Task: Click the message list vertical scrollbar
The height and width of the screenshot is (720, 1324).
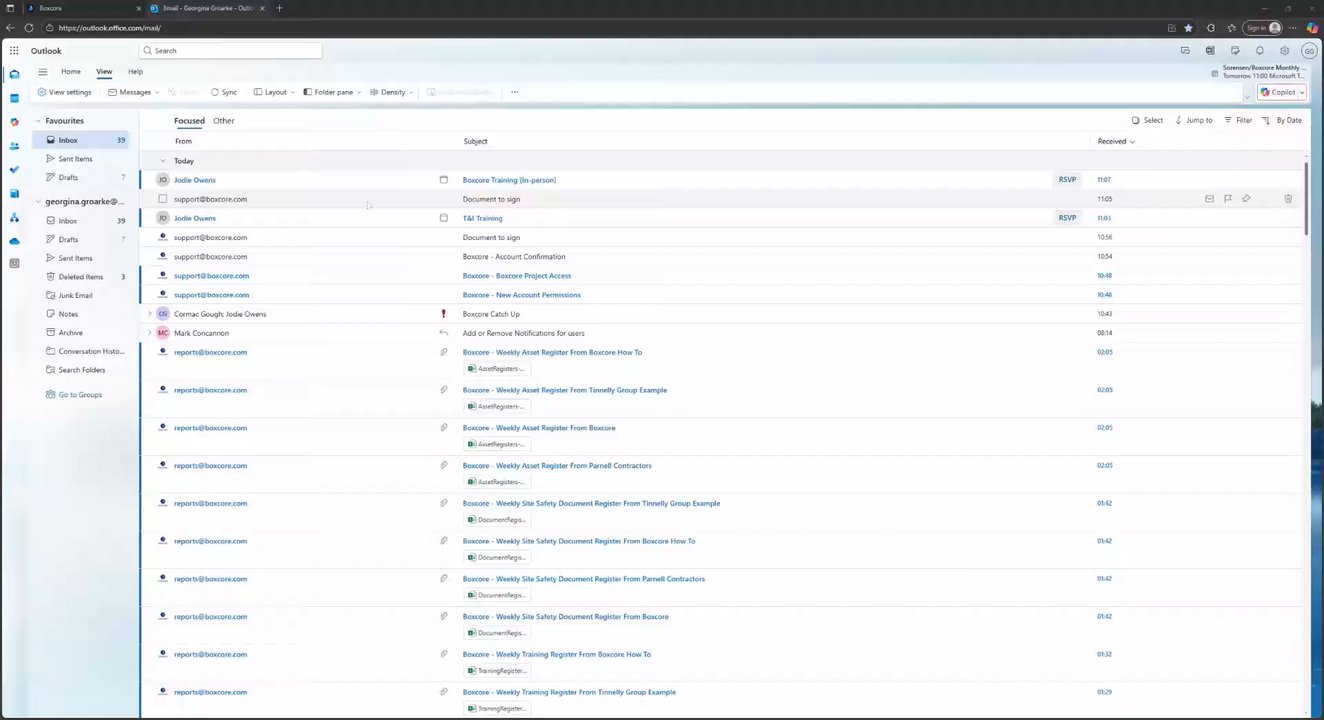Action: (x=1306, y=198)
